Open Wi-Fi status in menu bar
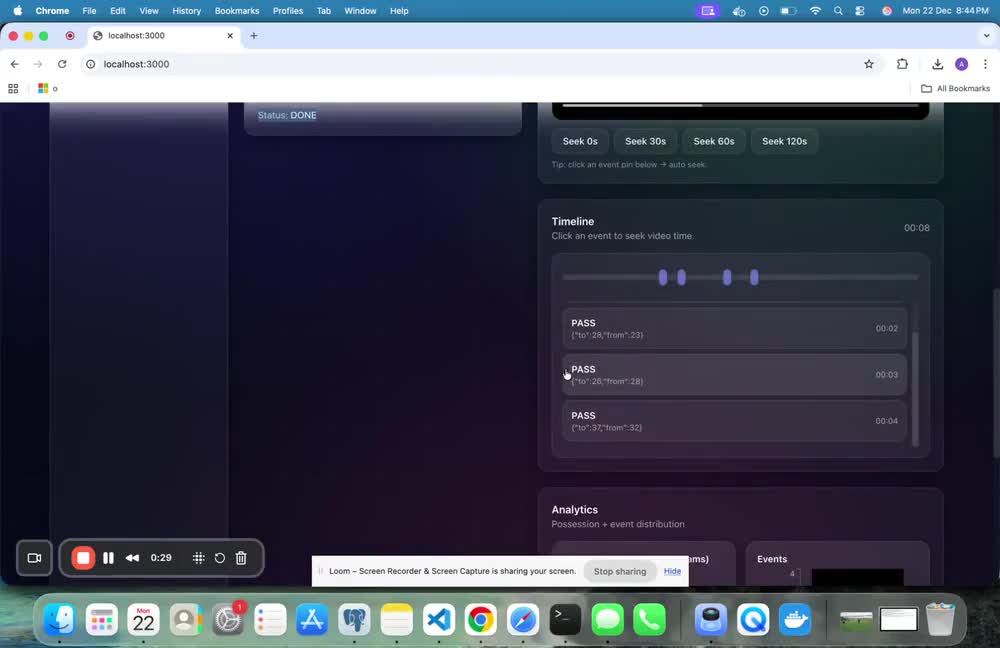The width and height of the screenshot is (1000, 648). pyautogui.click(x=815, y=11)
